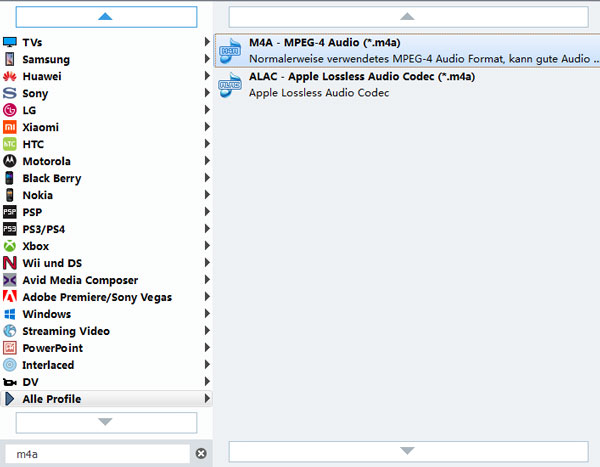Open the Nokia category

(x=106, y=195)
